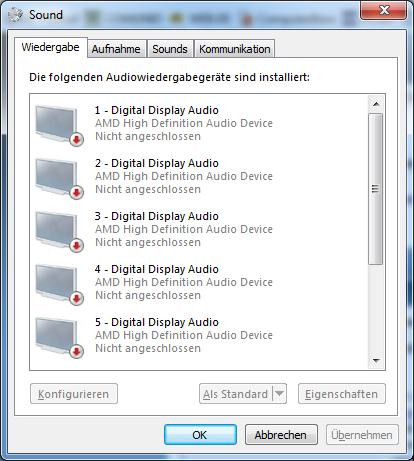The image size is (414, 461).
Task: Go to the Kommunikation tab
Action: pos(235,49)
